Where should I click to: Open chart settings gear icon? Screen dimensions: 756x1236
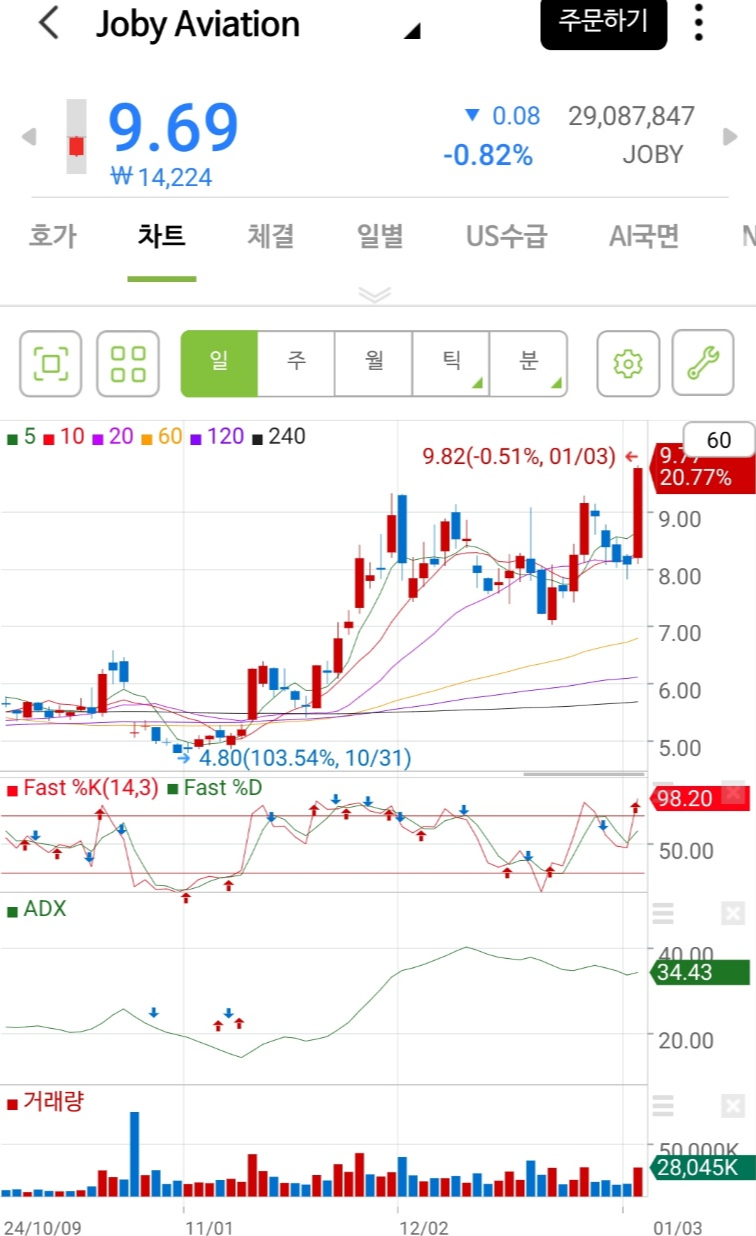628,363
